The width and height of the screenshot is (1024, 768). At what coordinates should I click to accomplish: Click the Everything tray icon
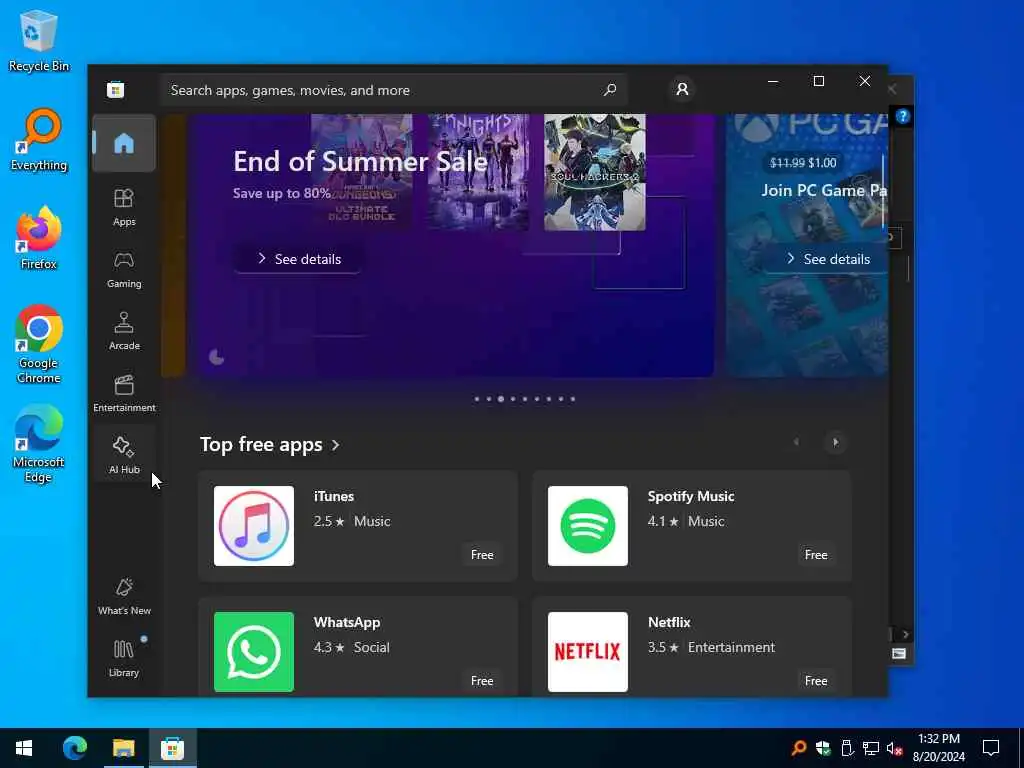799,748
